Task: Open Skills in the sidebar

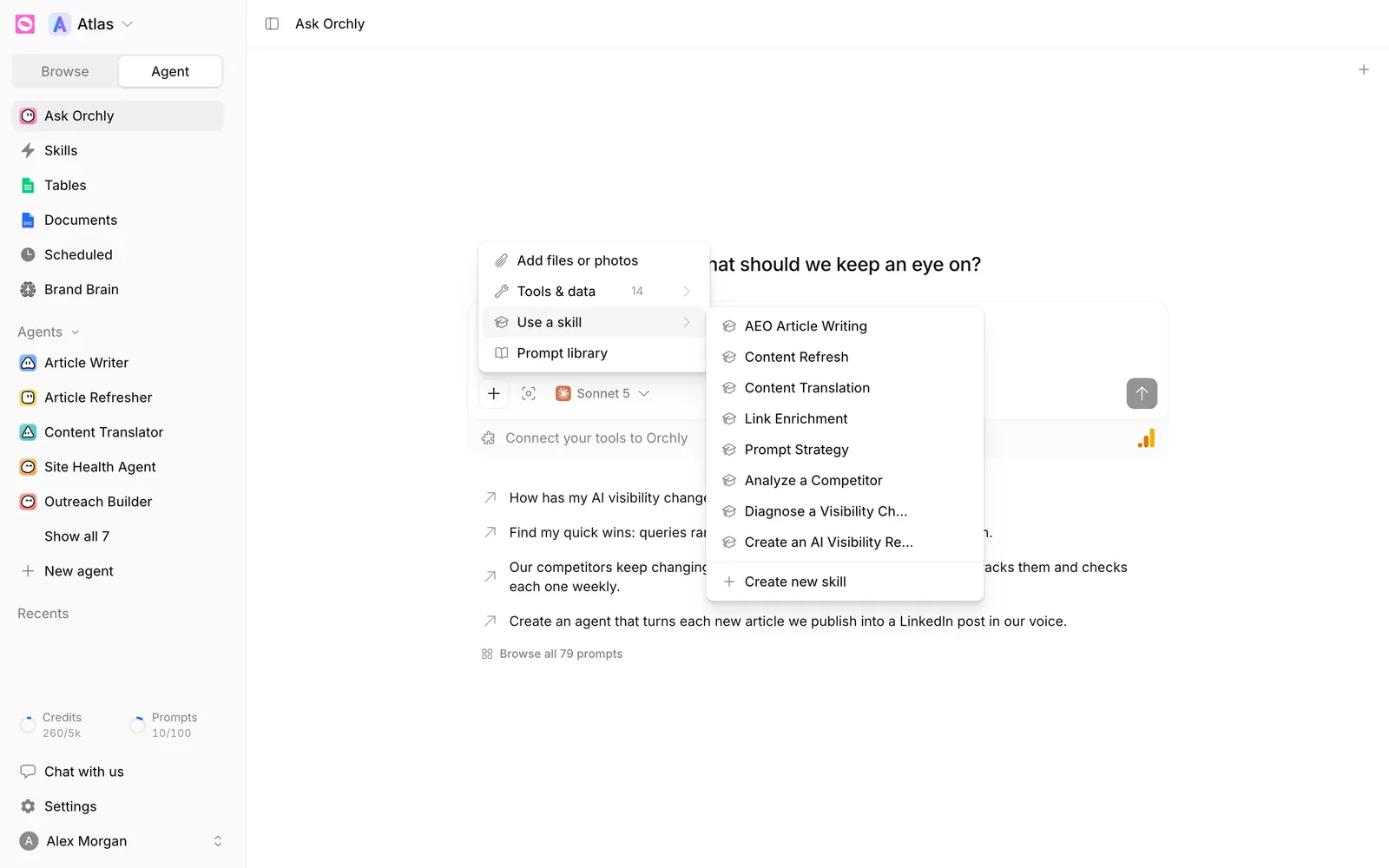Action: 118,150
